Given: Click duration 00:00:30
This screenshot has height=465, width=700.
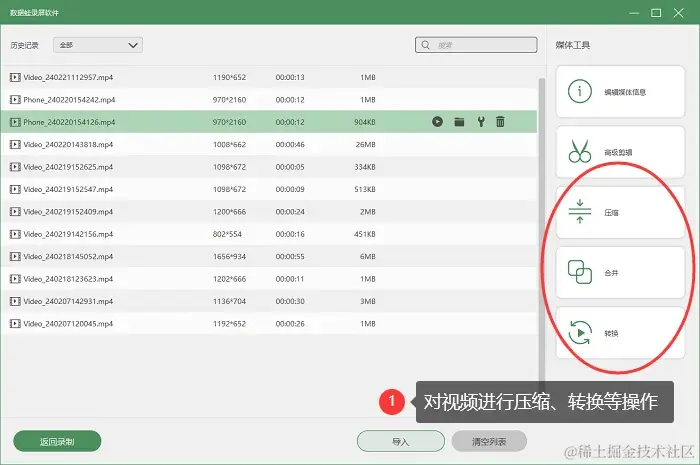Looking at the screenshot, I should click(x=290, y=301).
